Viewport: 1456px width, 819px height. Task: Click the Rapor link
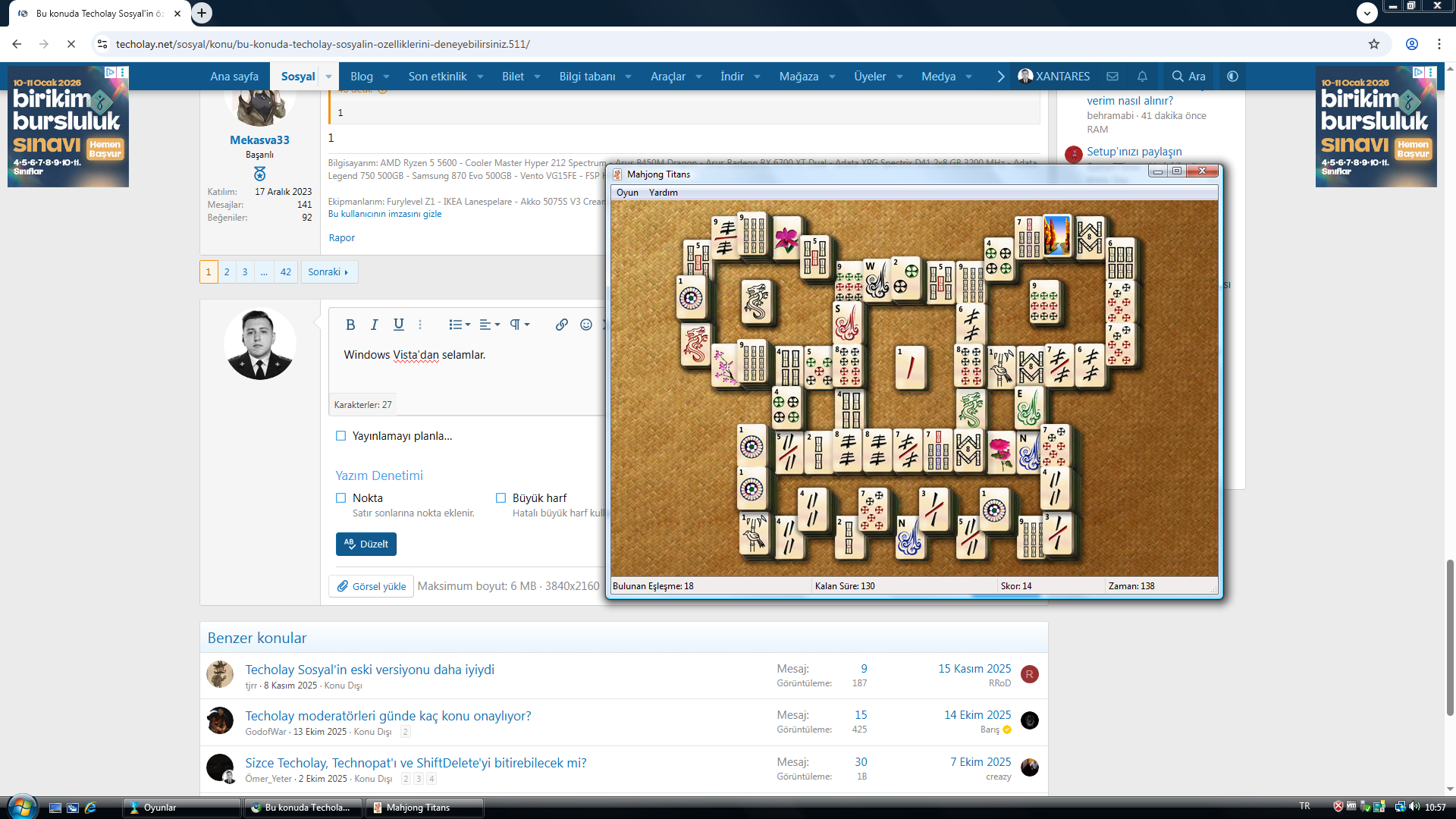click(x=341, y=238)
